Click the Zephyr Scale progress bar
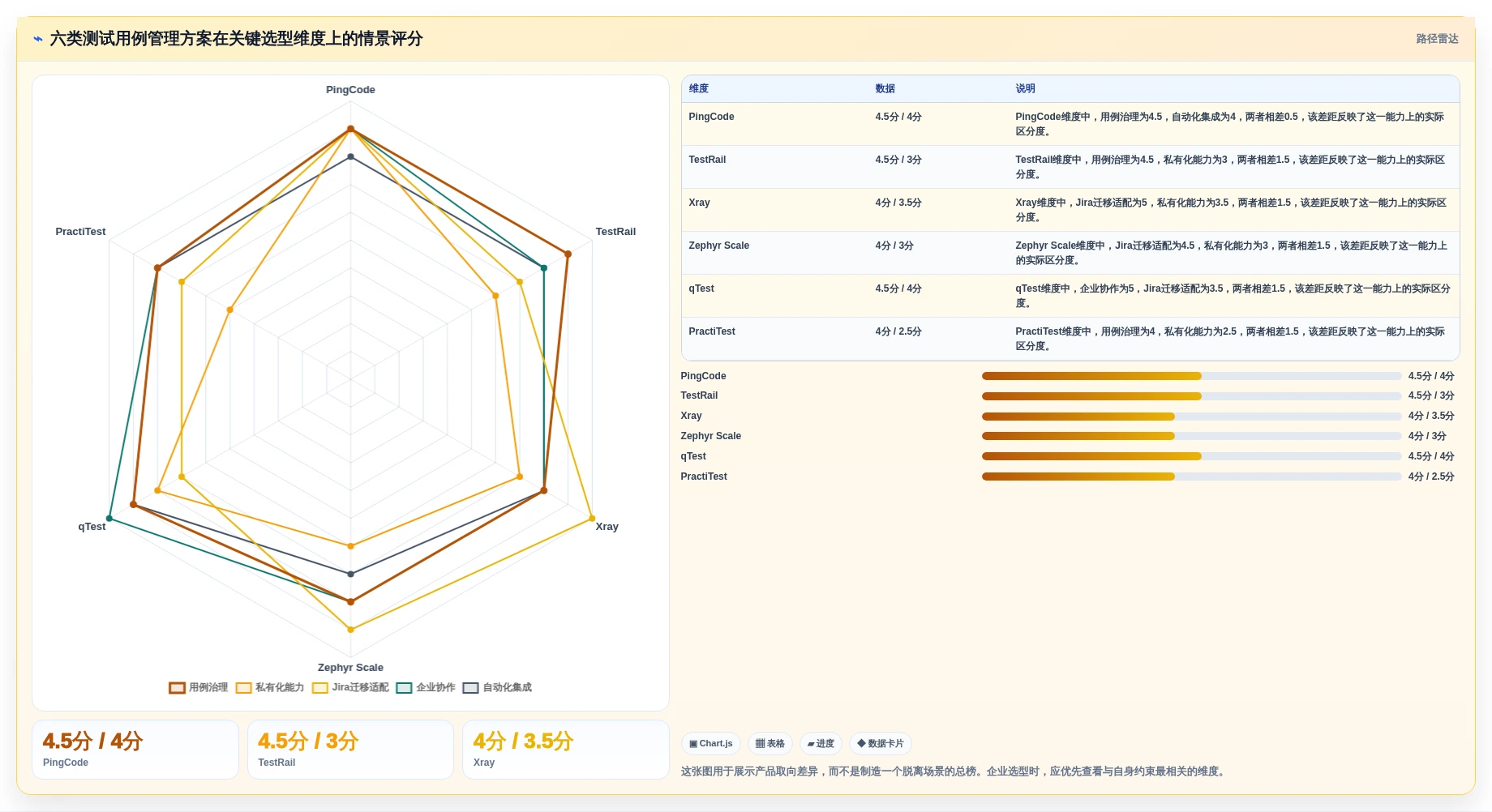The image size is (1492, 812). tap(1191, 436)
